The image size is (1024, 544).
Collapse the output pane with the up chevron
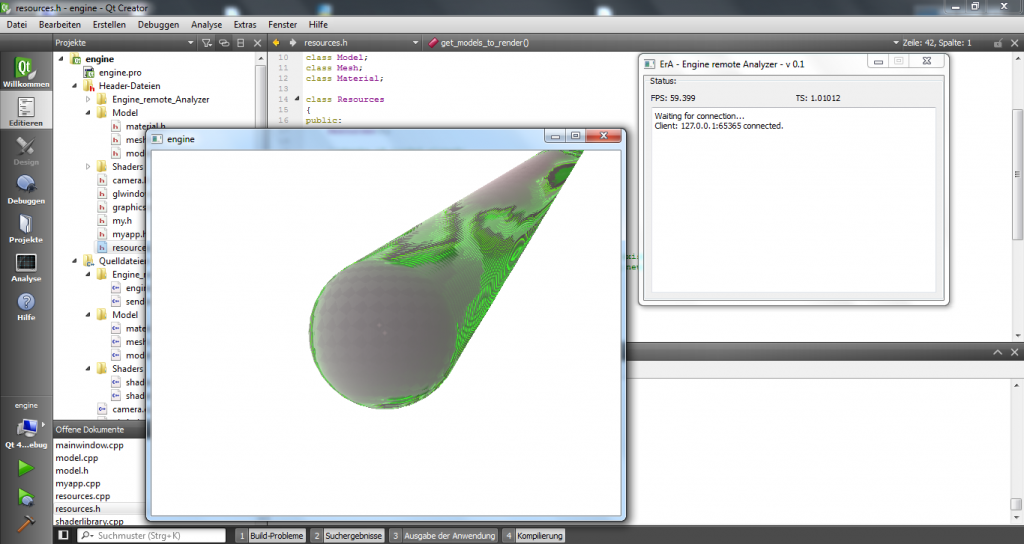point(998,352)
